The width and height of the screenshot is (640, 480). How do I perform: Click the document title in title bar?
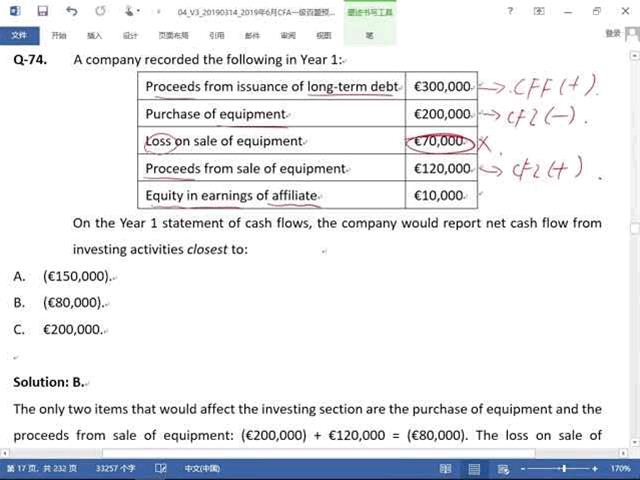pos(256,12)
